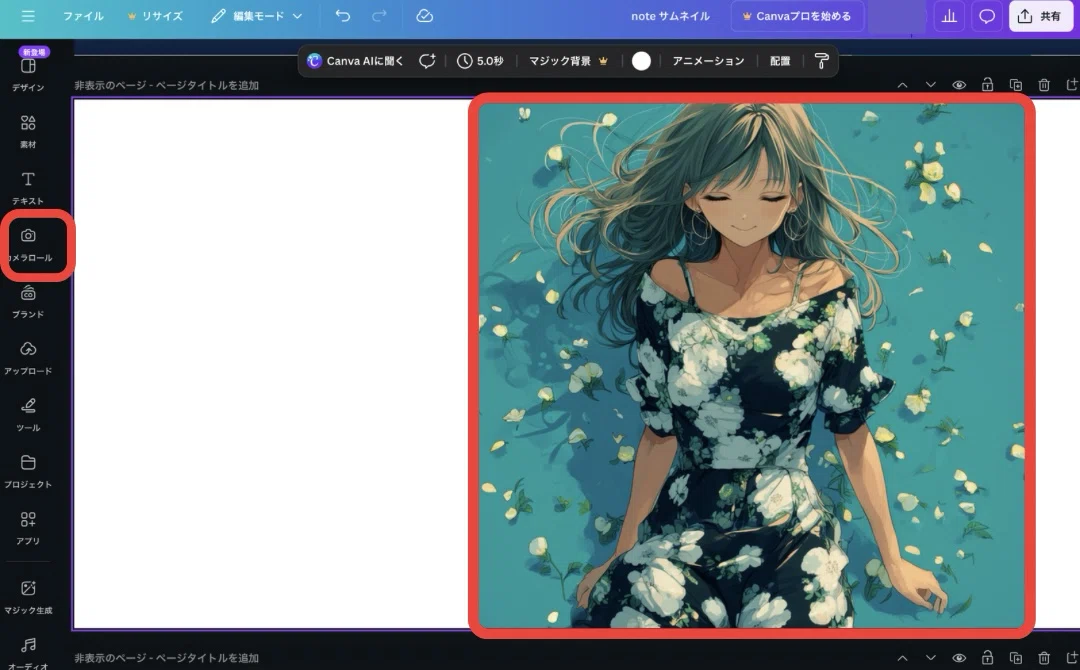
Task: Expand the 編集モード dropdown
Action: (256, 16)
